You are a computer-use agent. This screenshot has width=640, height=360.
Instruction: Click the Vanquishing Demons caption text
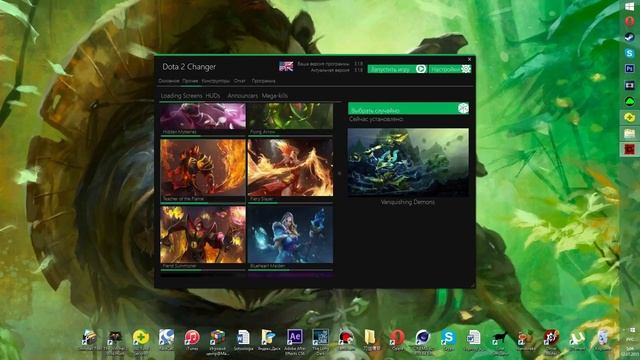click(407, 202)
